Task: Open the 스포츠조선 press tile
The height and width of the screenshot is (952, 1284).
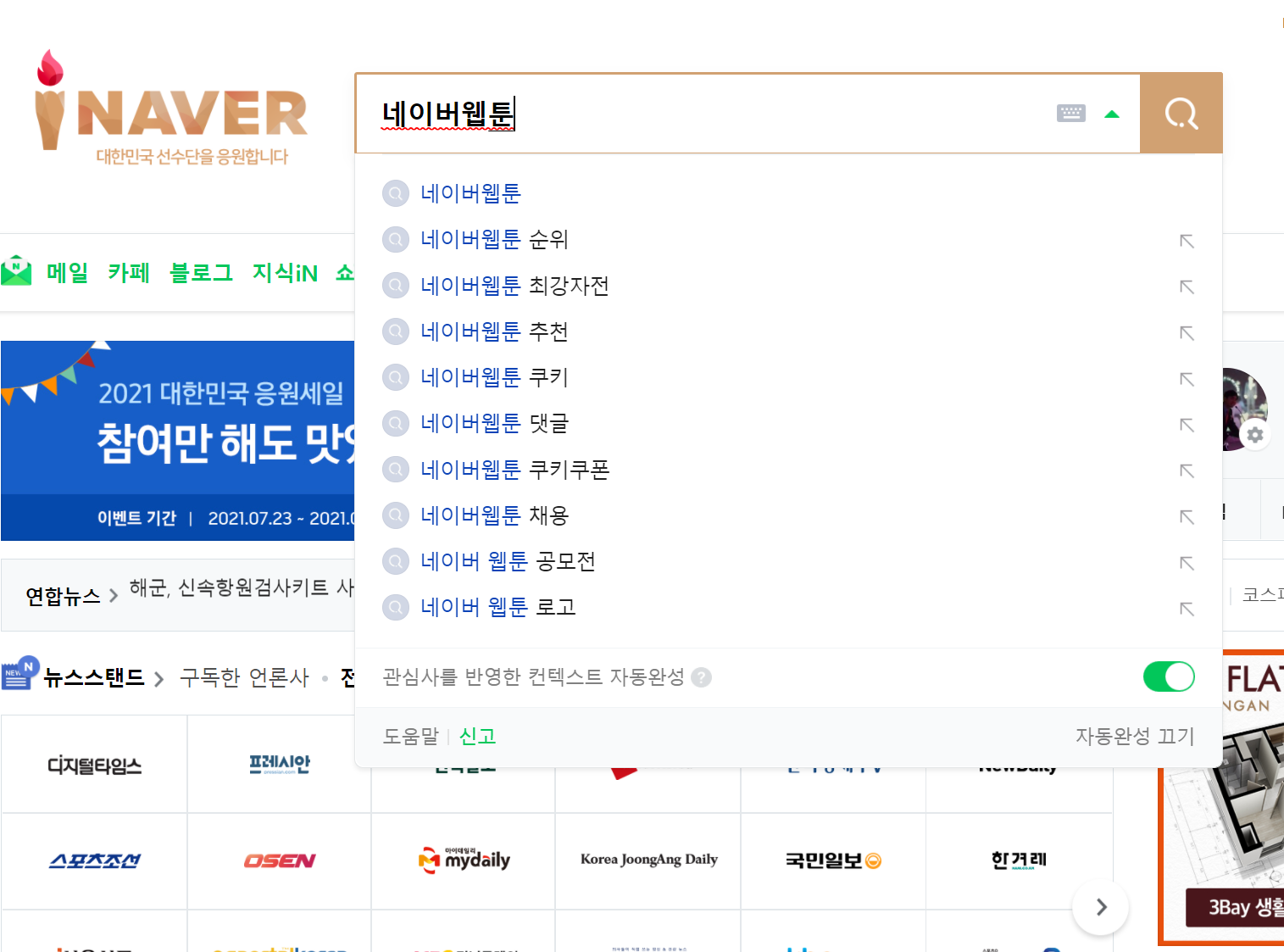Action: coord(94,861)
